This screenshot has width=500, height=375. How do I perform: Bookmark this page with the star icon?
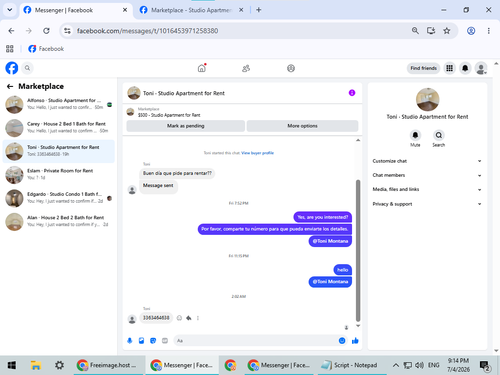click(447, 31)
